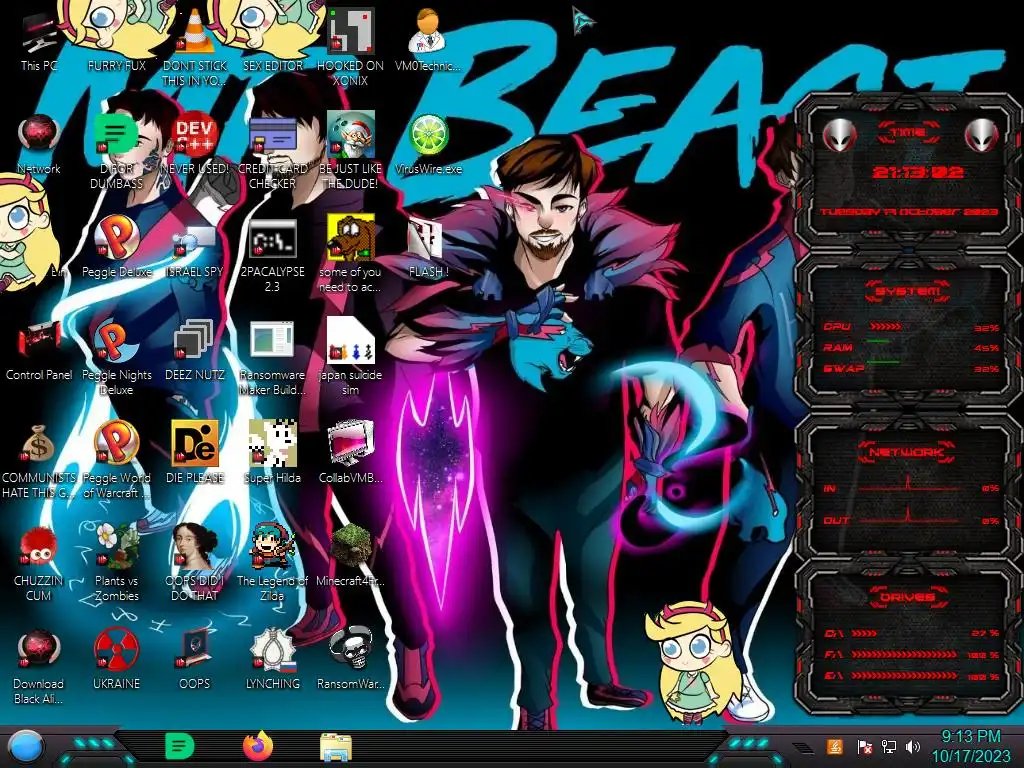Image resolution: width=1024 pixels, height=768 pixels.
Task: Click the orange Java tray icon
Action: (x=834, y=746)
